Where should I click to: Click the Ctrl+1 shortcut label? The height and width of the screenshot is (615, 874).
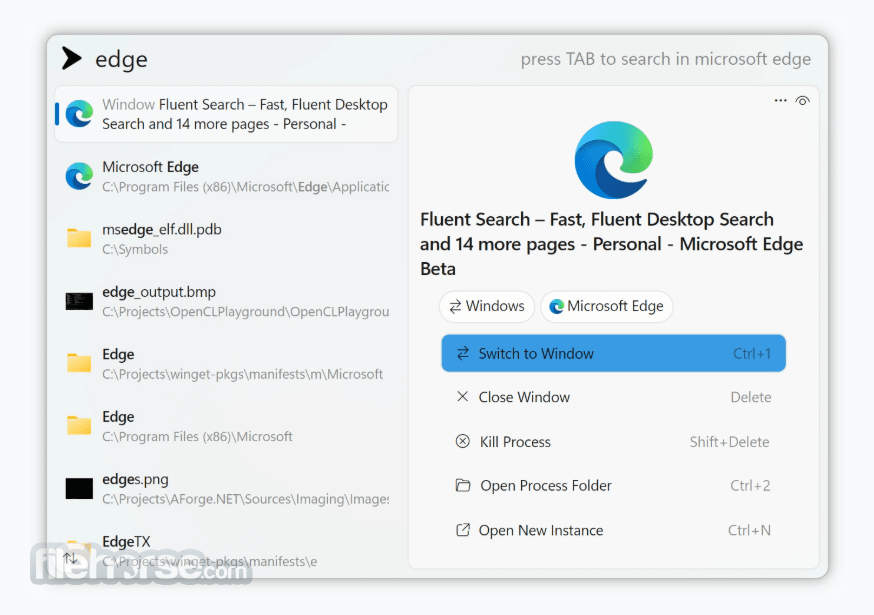point(752,353)
